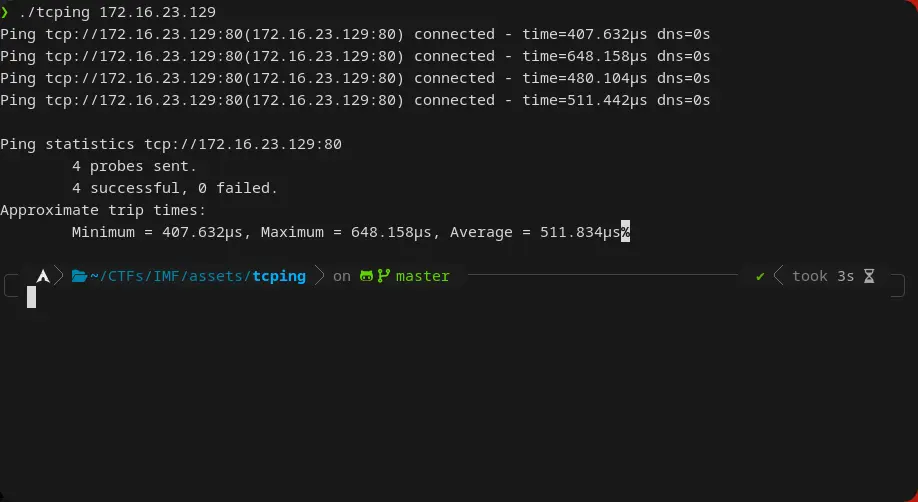The height and width of the screenshot is (502, 918).
Task: Click the Arch Linux logo in prompt
Action: click(43, 276)
